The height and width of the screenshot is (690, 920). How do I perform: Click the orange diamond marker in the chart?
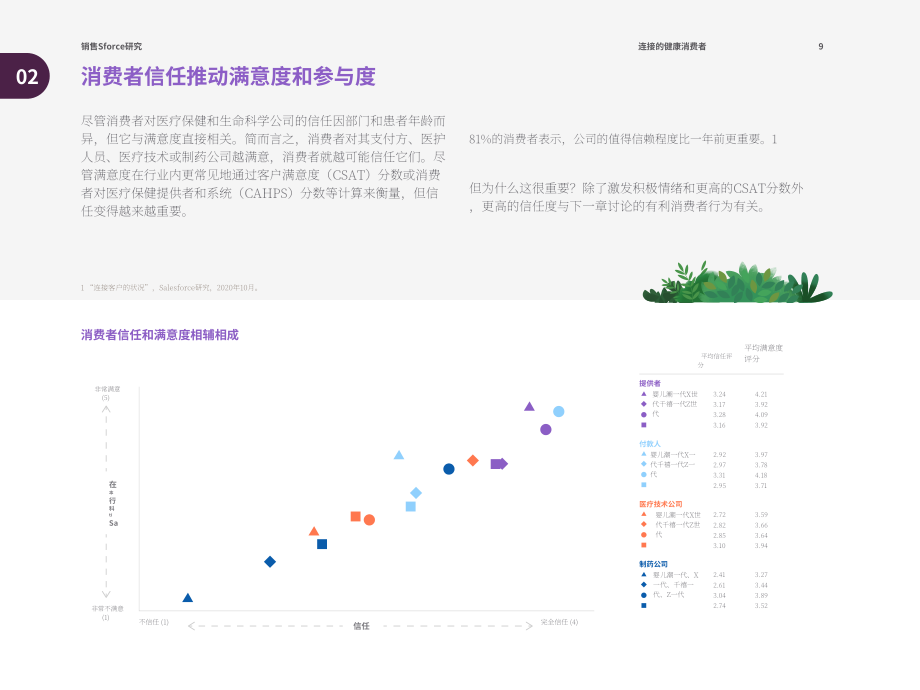(472, 461)
